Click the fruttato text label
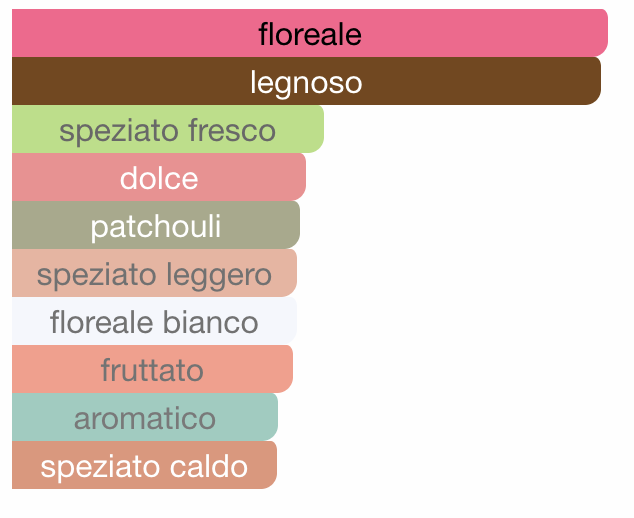The height and width of the screenshot is (518, 634). [x=152, y=370]
